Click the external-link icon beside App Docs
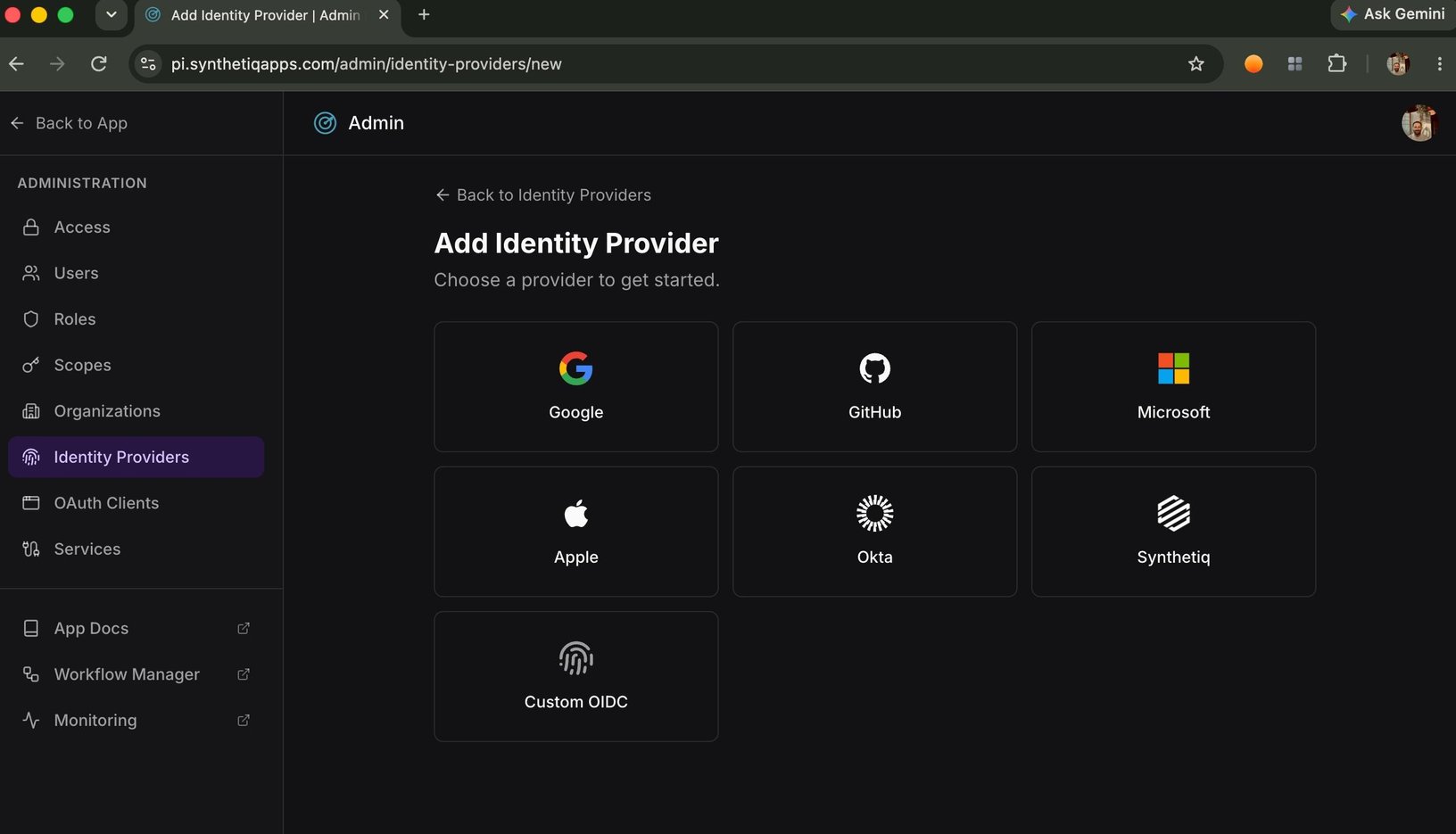This screenshot has height=834, width=1456. point(244,628)
